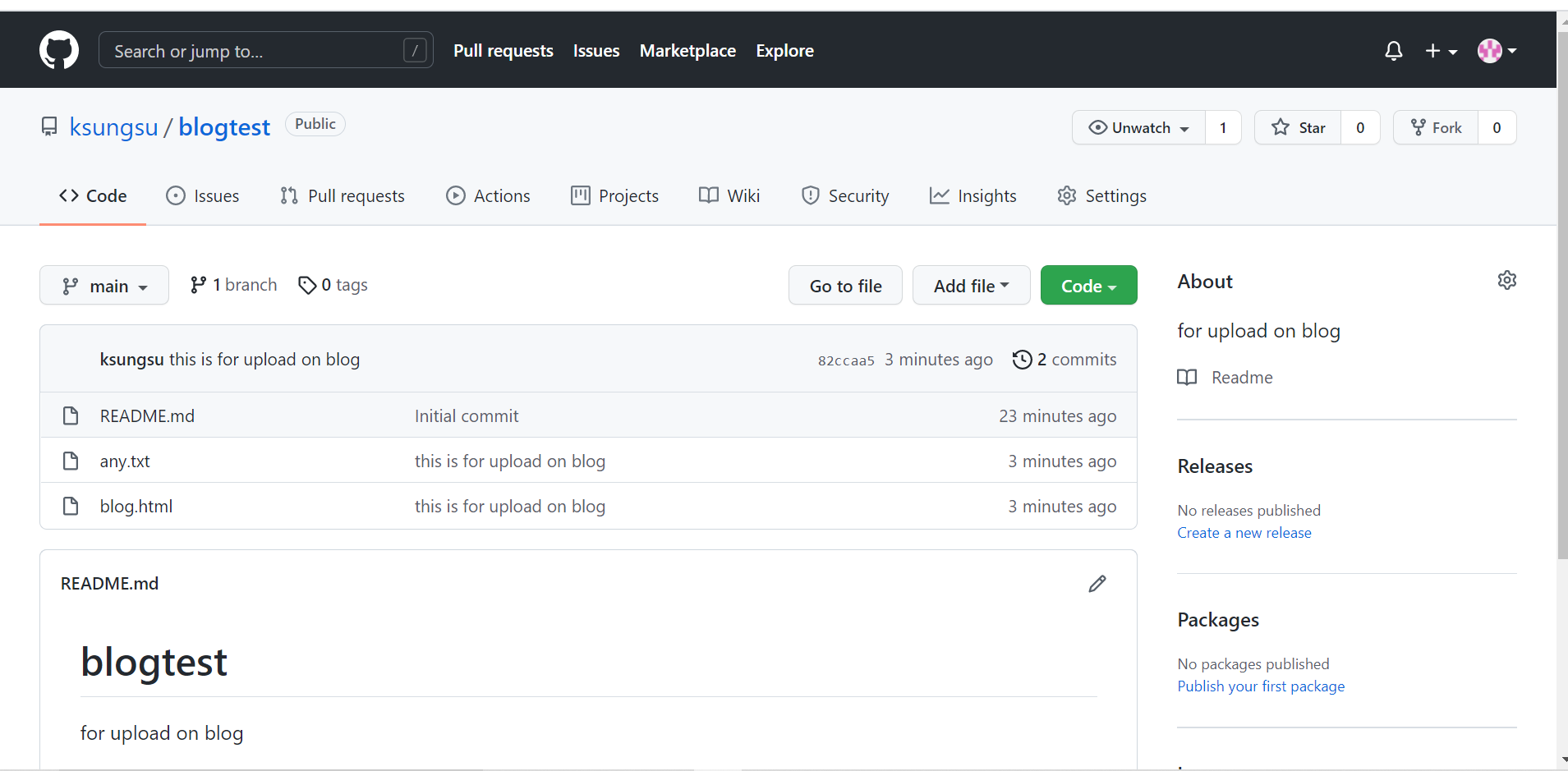Click the file icon next to blog.html
The image size is (1568, 771).
[71, 506]
